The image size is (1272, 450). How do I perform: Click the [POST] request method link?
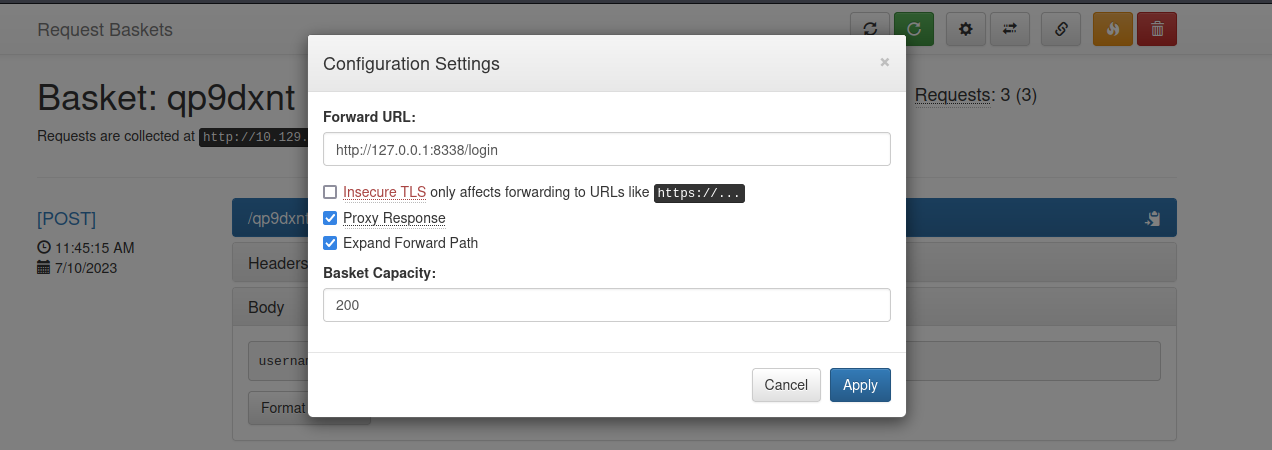67,218
